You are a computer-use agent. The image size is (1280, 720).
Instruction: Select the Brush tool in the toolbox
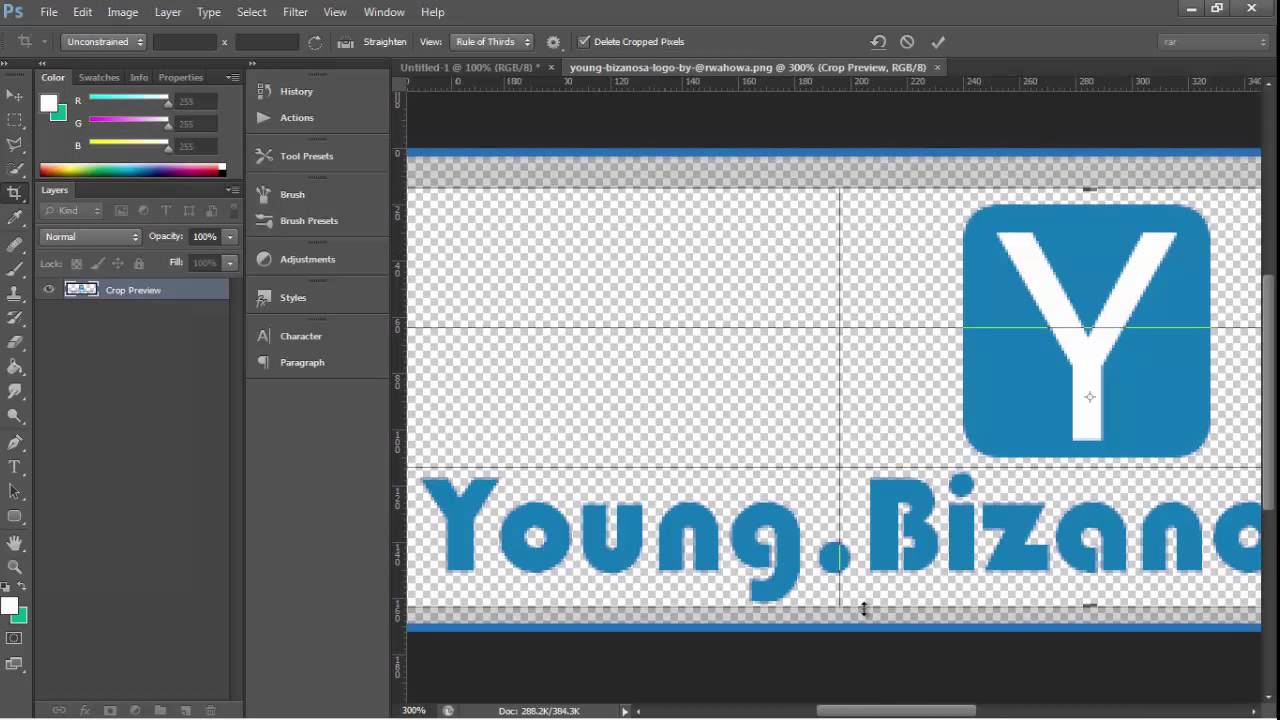pos(15,269)
